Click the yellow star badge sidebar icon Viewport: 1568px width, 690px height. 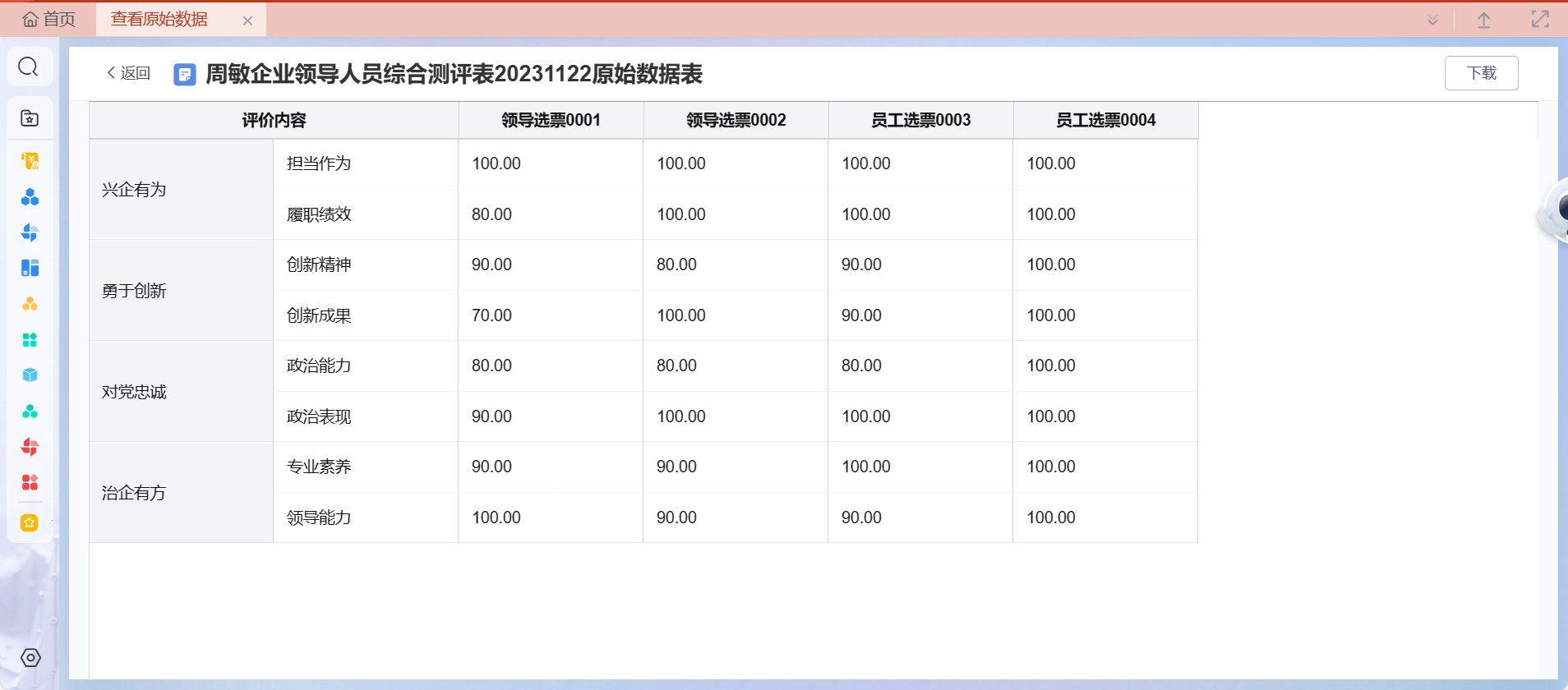tap(30, 522)
